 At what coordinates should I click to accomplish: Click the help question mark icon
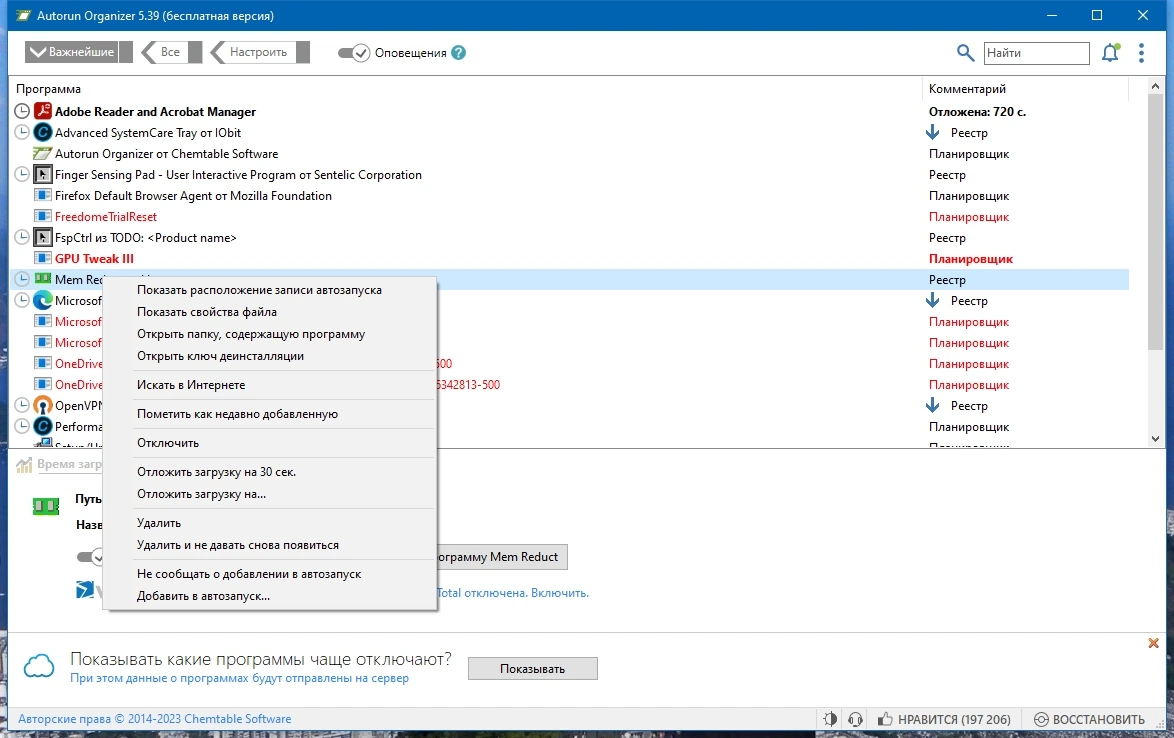[459, 52]
